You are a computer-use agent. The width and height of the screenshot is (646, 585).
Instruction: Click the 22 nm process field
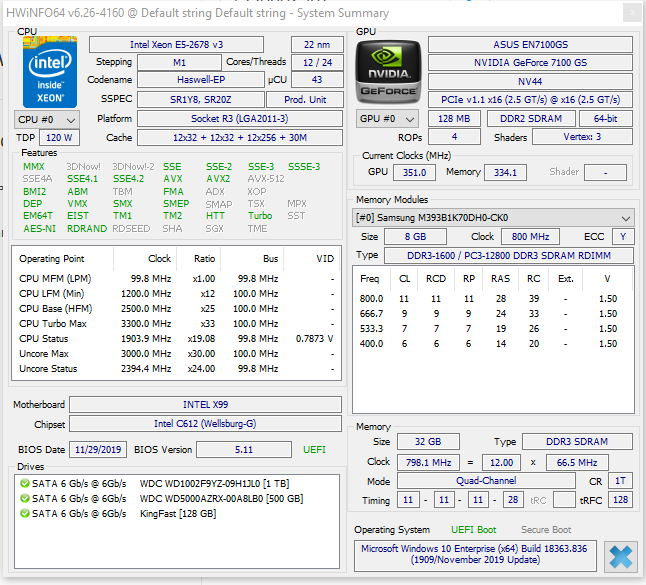tap(317, 44)
